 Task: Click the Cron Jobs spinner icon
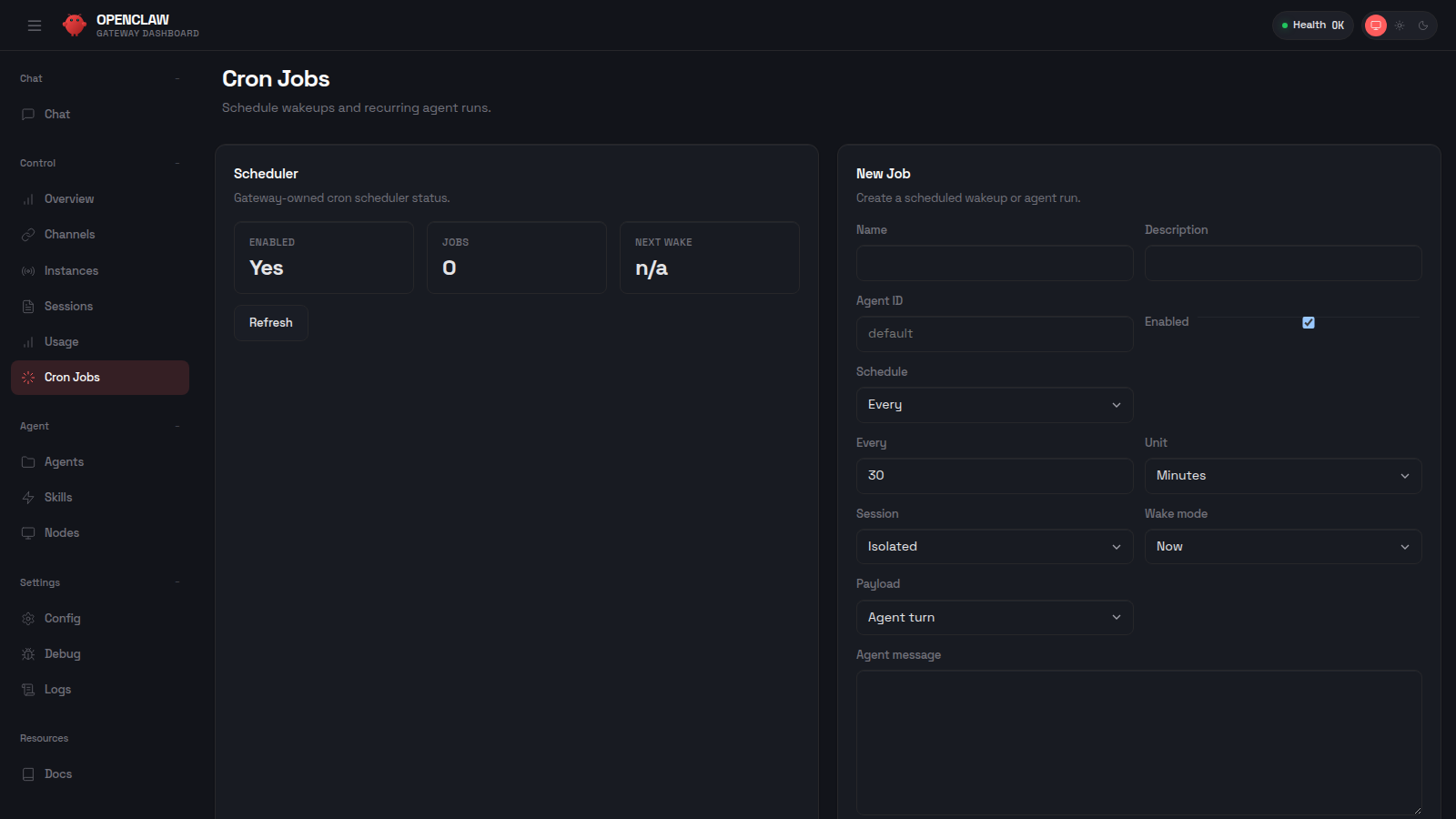(28, 377)
